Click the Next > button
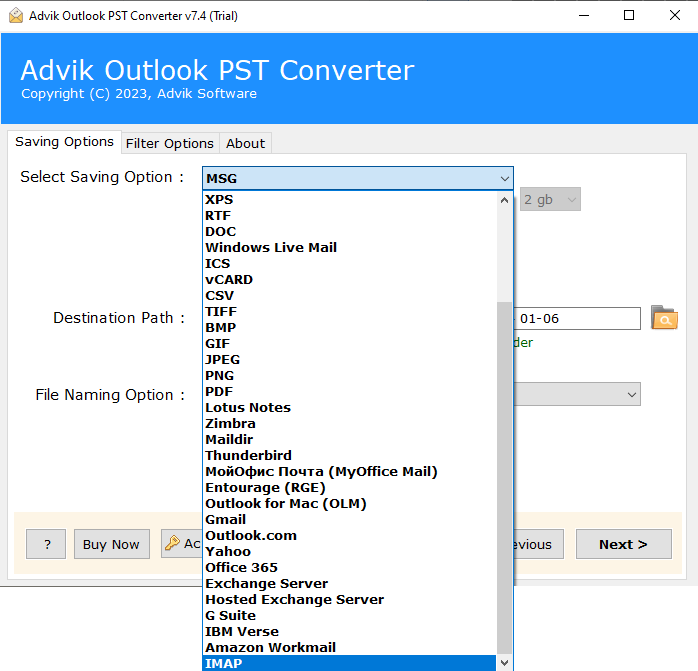The image size is (698, 671). (623, 544)
